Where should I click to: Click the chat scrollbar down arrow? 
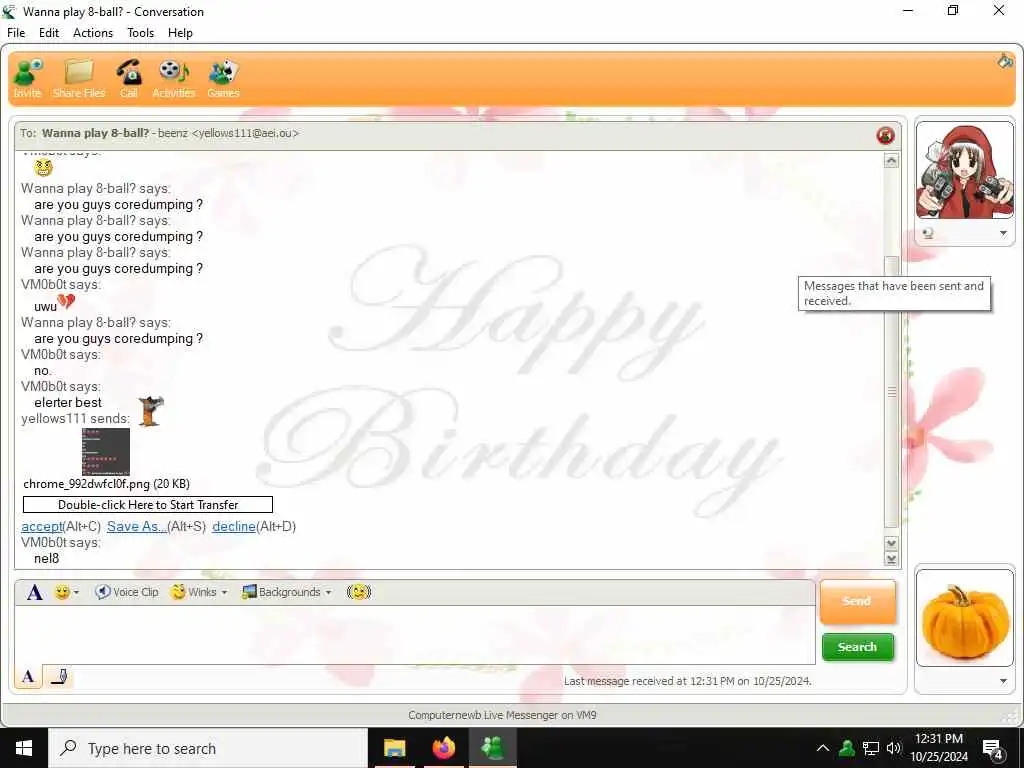coord(891,543)
